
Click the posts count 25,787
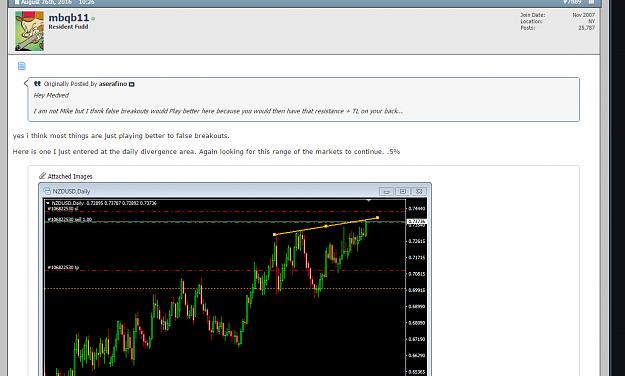pos(586,28)
